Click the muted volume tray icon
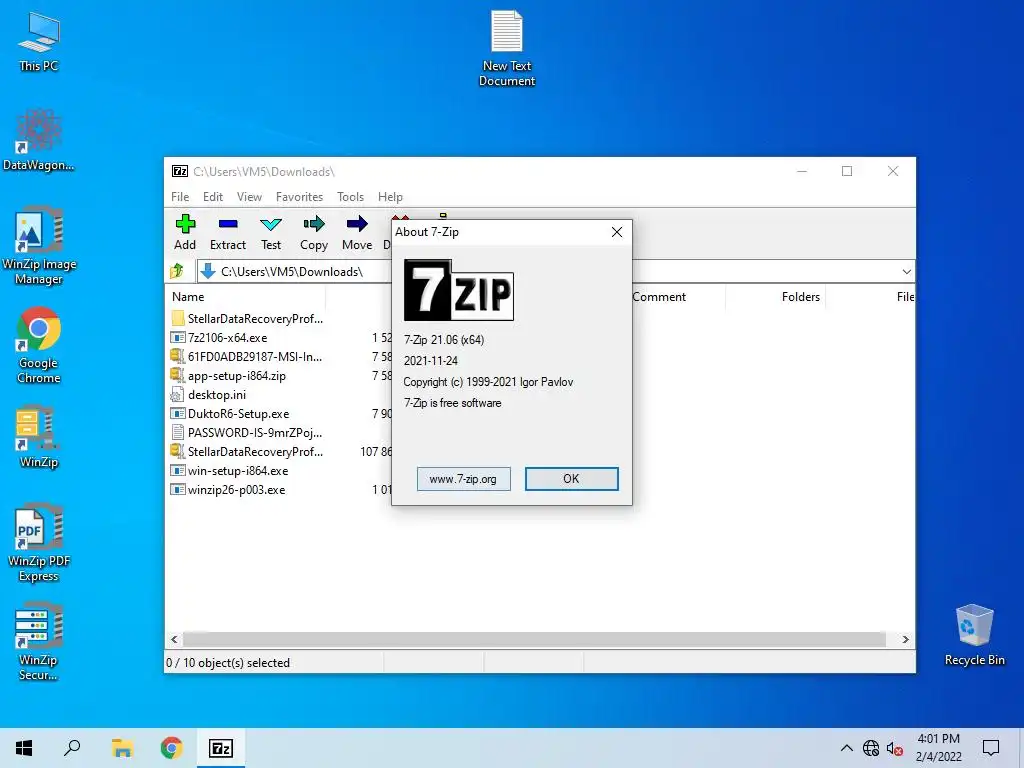 [895, 748]
